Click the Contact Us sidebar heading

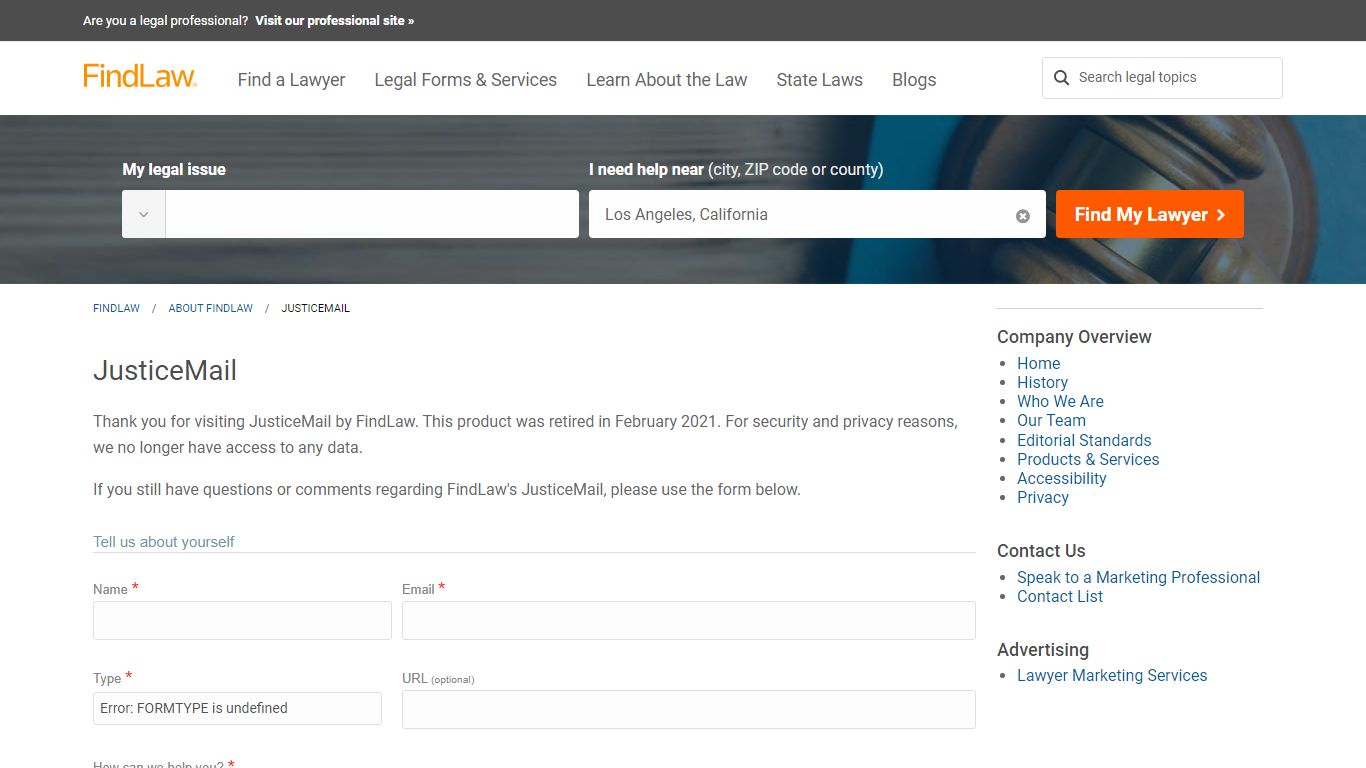pos(1041,551)
